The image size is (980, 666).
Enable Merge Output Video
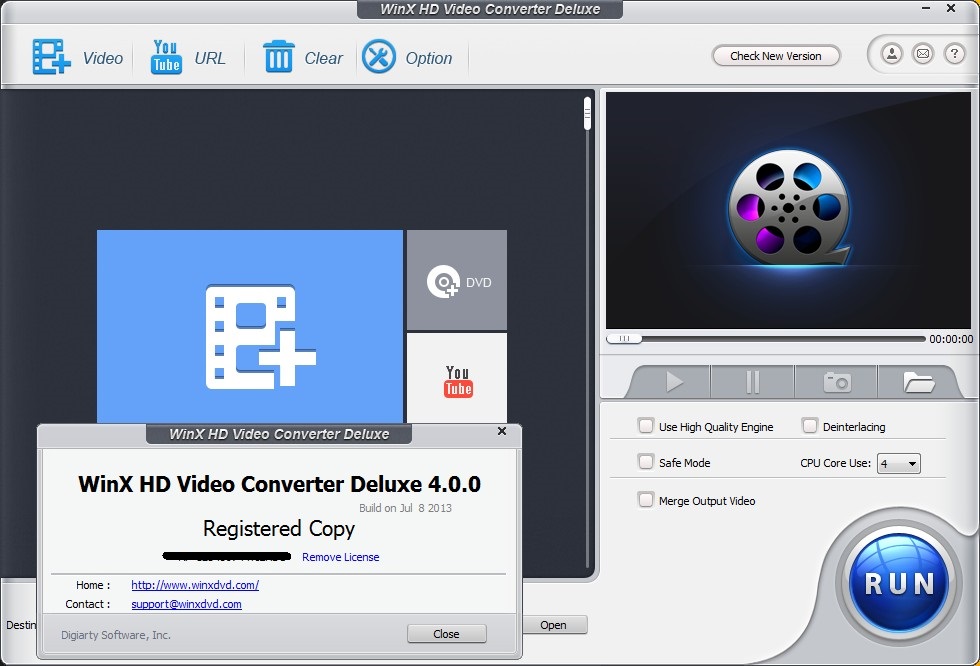pos(646,500)
